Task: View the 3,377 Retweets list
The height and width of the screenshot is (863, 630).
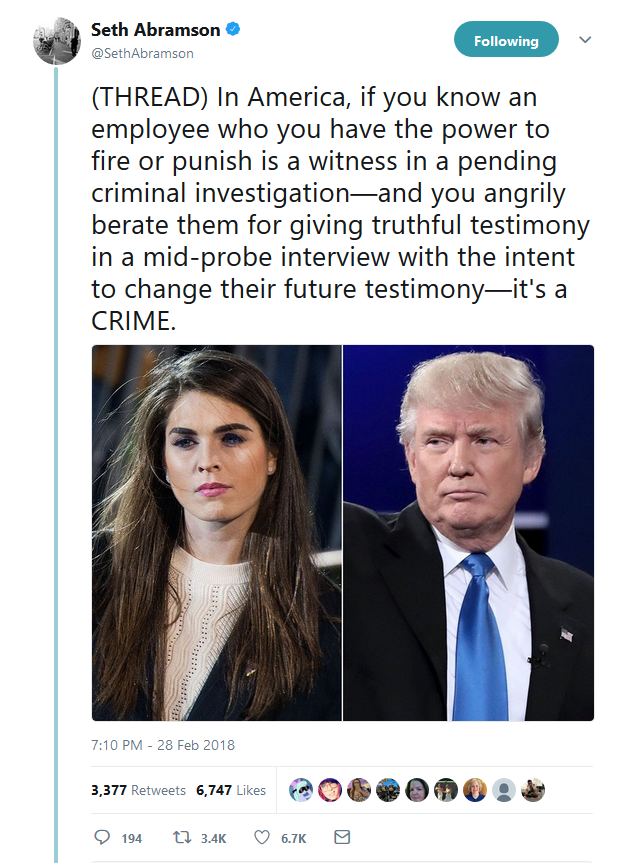Action: (x=138, y=790)
